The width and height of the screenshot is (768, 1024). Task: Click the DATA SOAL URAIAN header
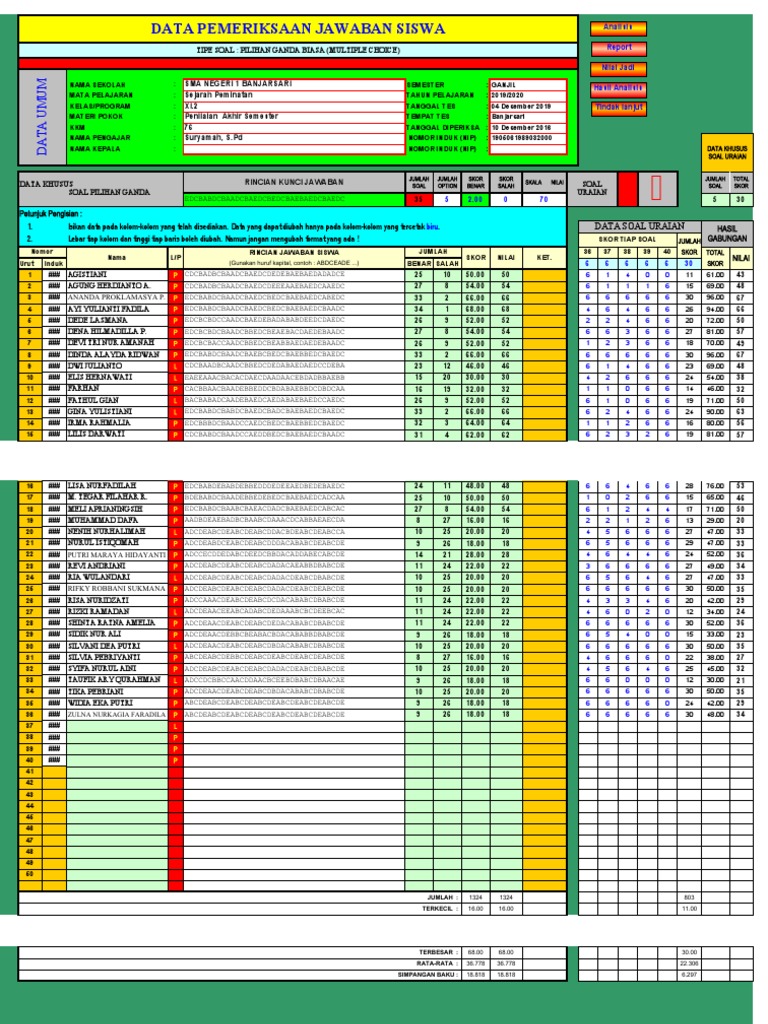(639, 226)
